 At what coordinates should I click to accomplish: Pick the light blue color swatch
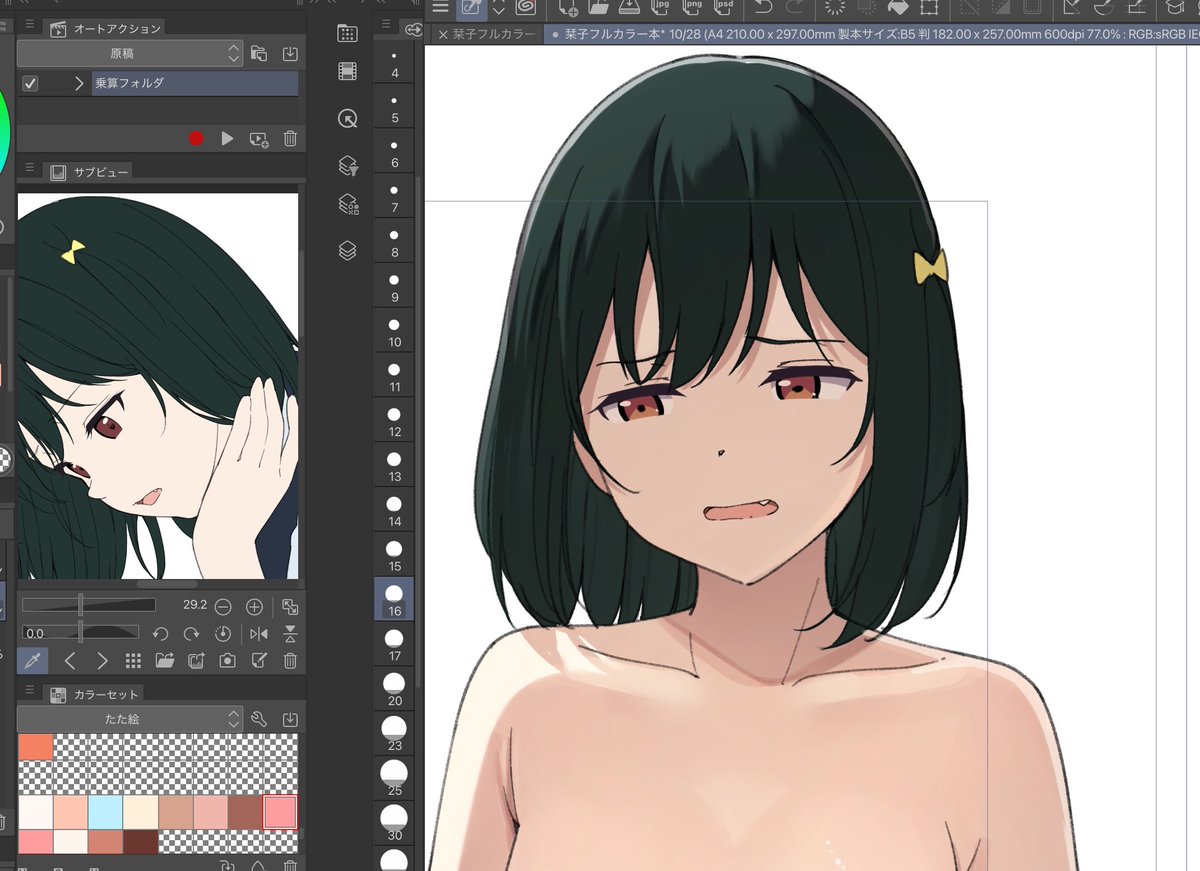coord(105,811)
